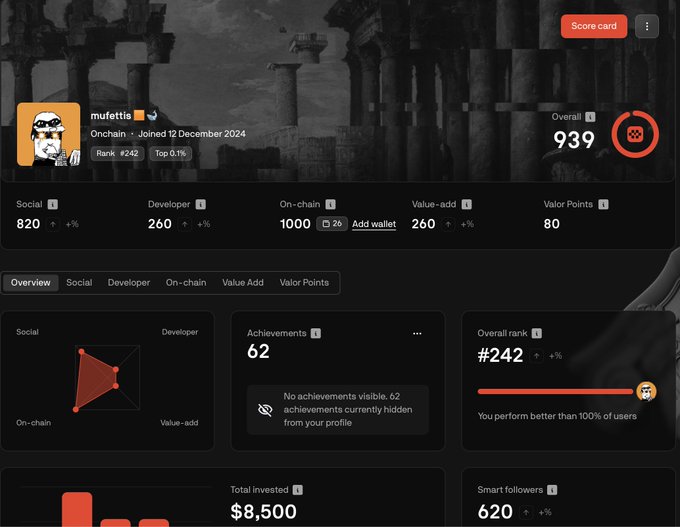
Task: Click the hidden achievements eye-slash icon
Action: click(x=265, y=409)
